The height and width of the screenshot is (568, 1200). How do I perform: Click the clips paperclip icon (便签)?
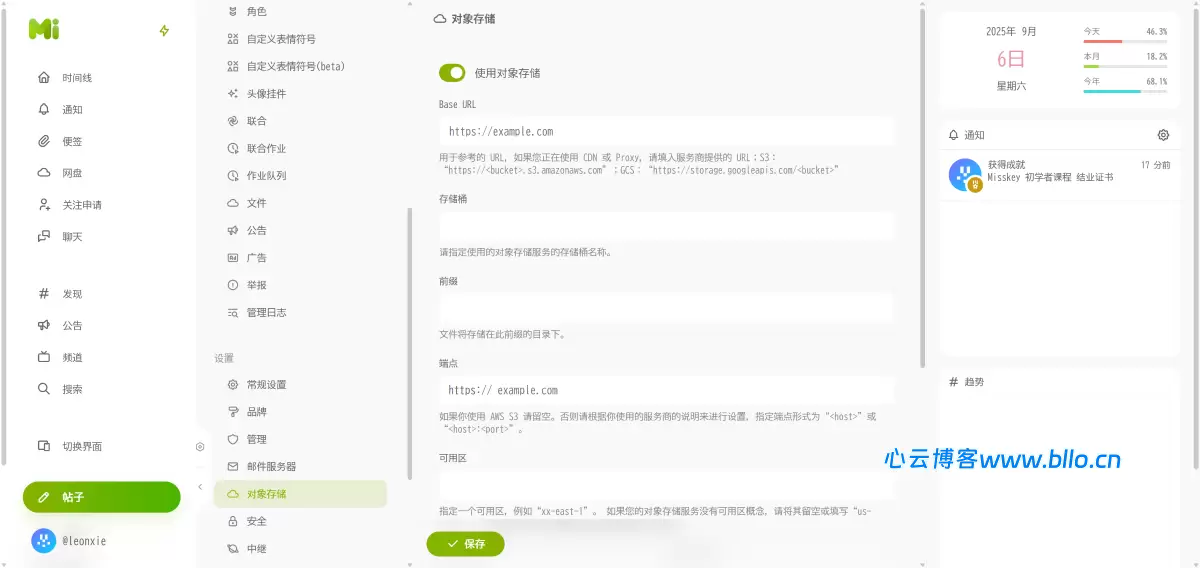click(x=44, y=141)
